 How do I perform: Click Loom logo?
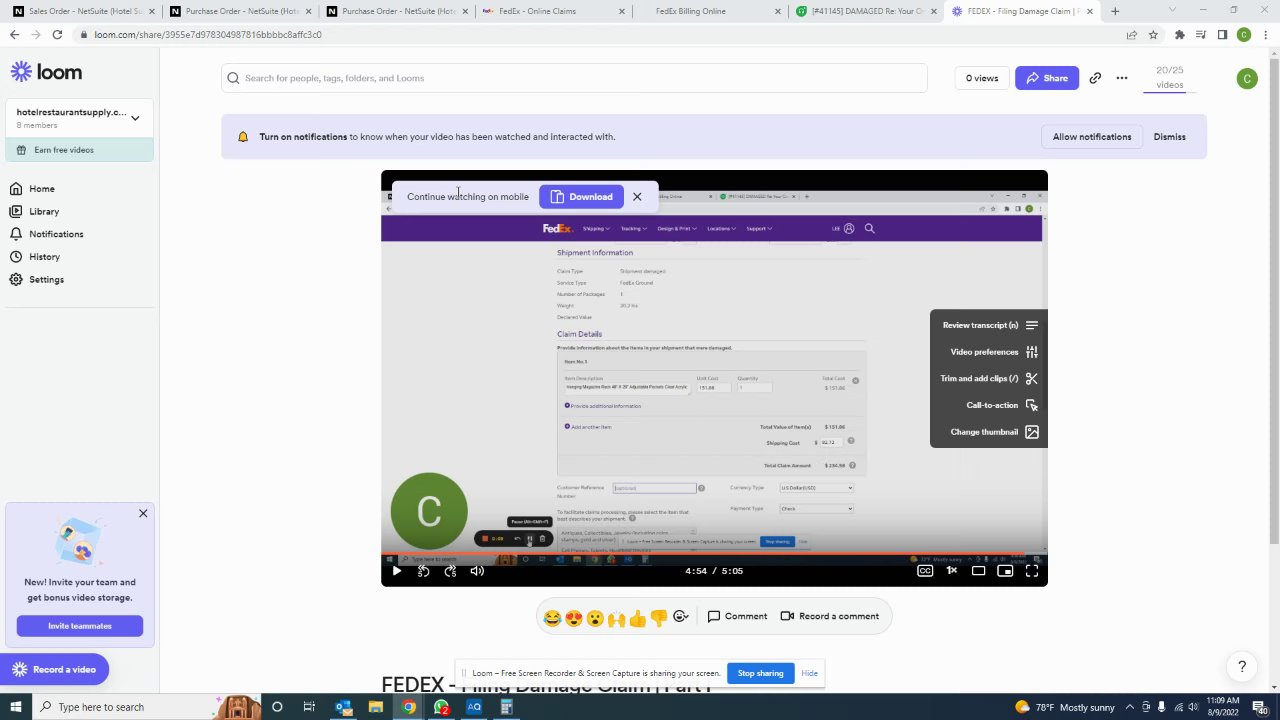pos(46,72)
